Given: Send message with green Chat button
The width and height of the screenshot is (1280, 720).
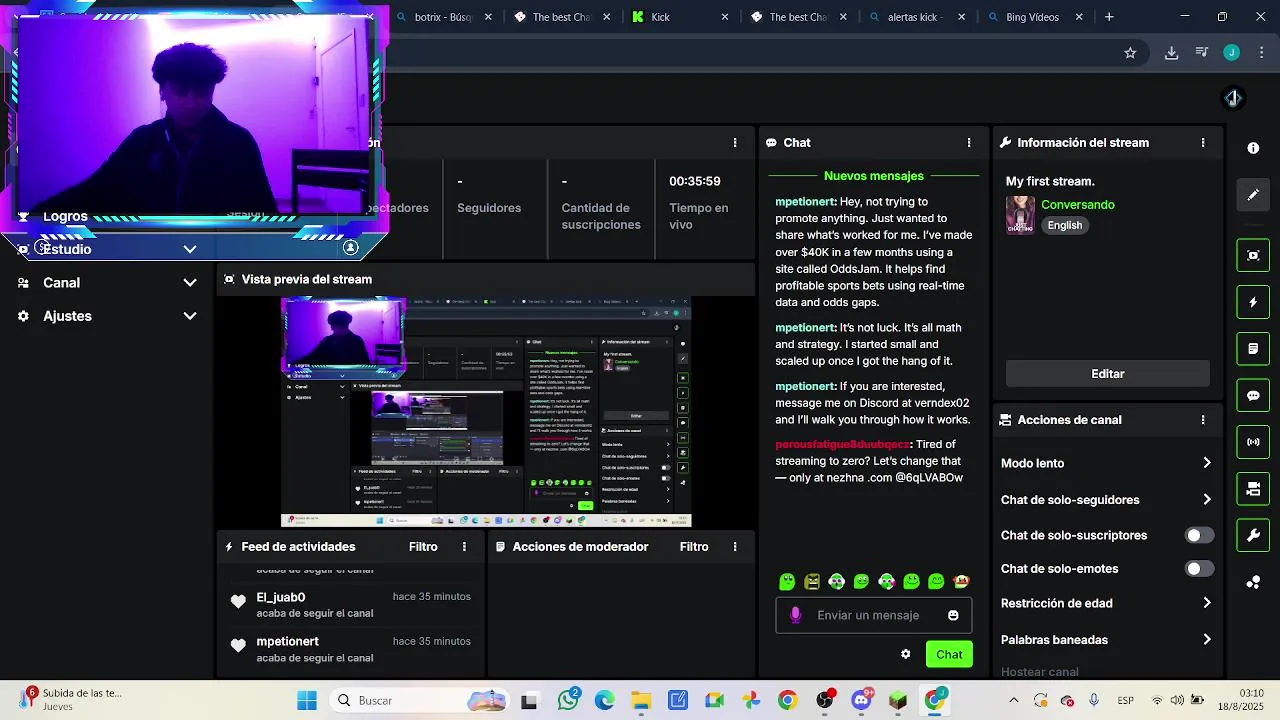Looking at the screenshot, I should tap(949, 654).
